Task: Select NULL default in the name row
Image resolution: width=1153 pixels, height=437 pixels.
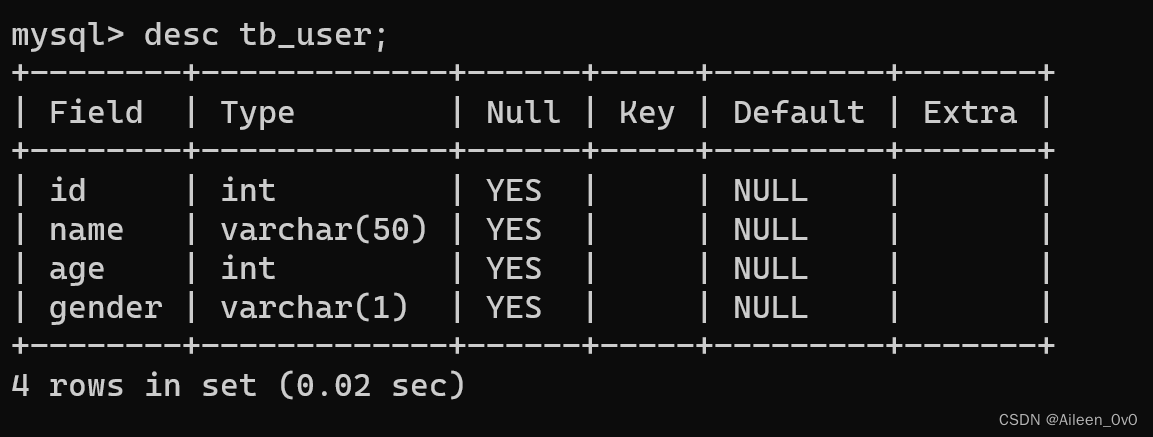Action: pos(770,229)
